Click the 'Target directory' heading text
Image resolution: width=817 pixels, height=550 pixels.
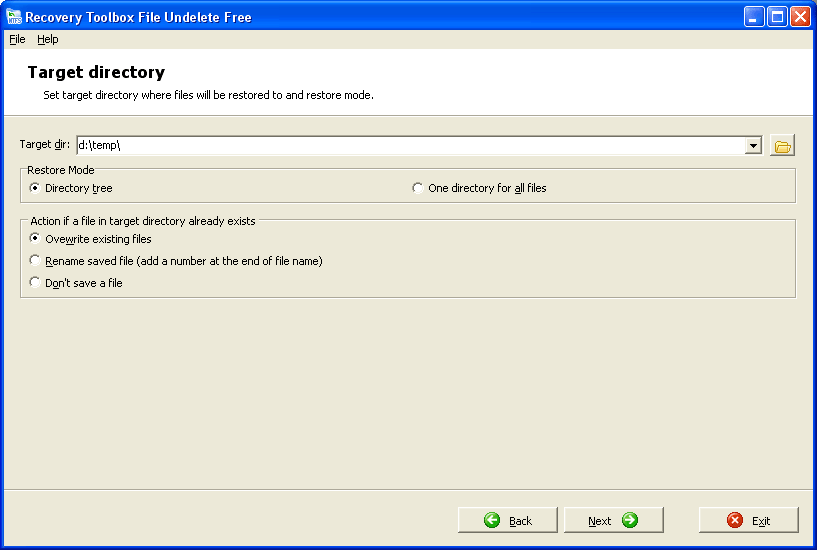coord(96,72)
